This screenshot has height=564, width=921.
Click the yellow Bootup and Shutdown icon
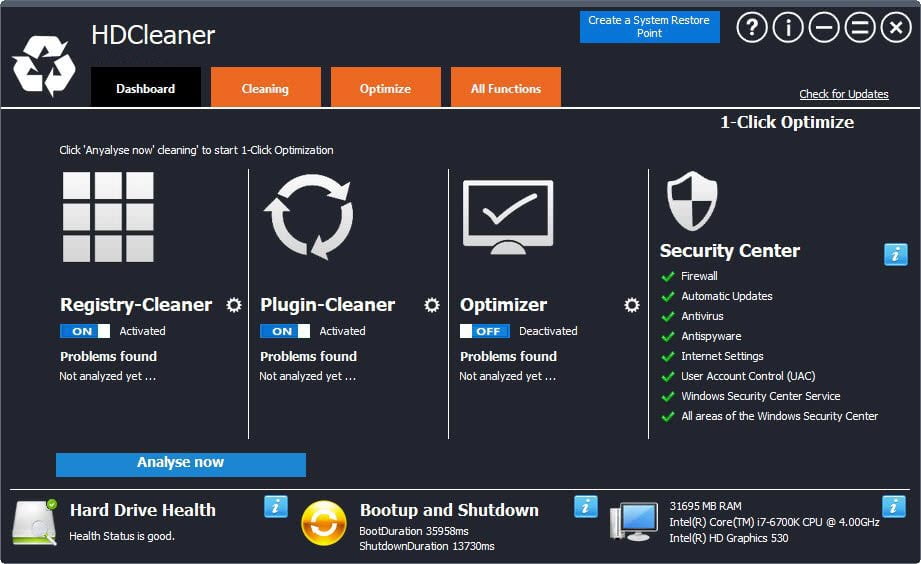pyautogui.click(x=324, y=523)
